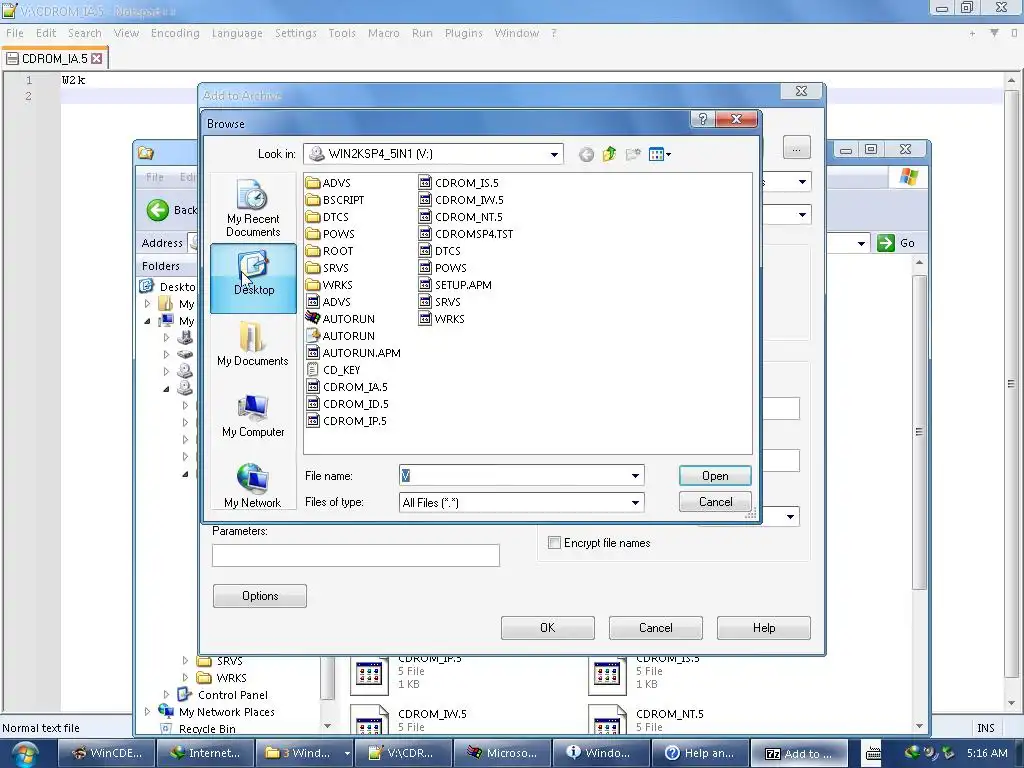
Task: Open the View Menu dropdown in Browse dialog
Action: click(660, 155)
